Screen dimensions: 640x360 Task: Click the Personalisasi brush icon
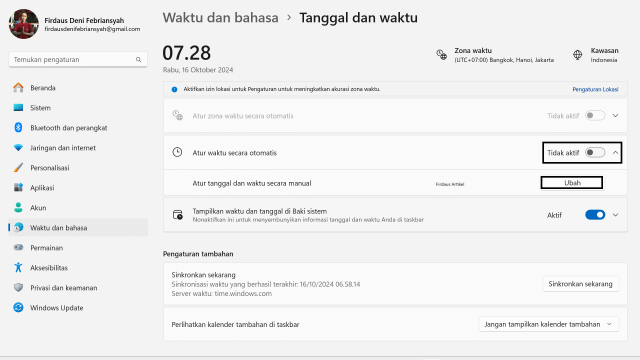click(18, 168)
